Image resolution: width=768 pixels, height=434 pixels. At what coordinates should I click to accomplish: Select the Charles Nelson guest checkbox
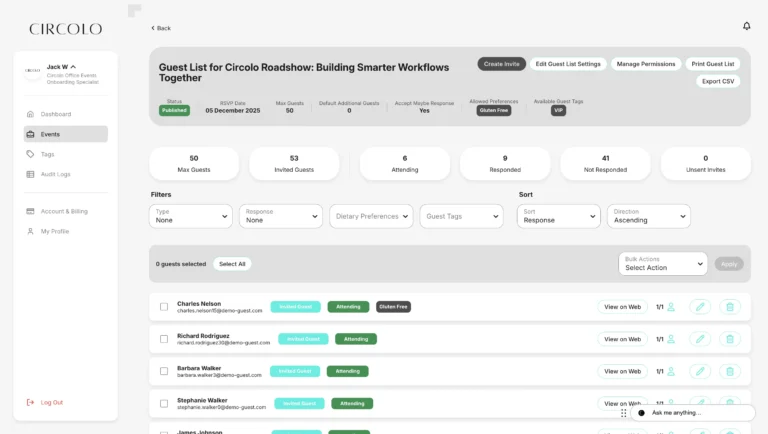click(164, 307)
